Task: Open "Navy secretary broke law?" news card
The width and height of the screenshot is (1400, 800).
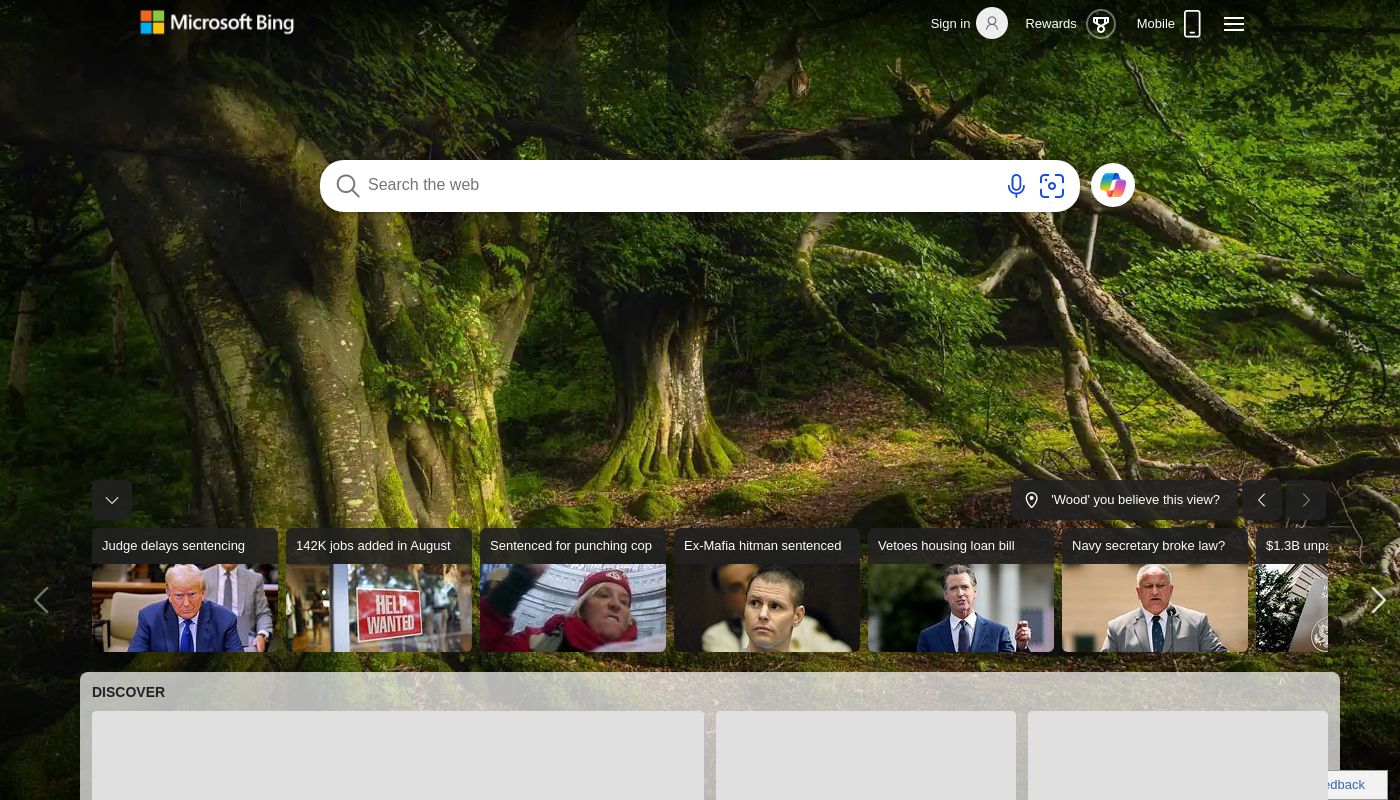Action: pyautogui.click(x=1155, y=590)
